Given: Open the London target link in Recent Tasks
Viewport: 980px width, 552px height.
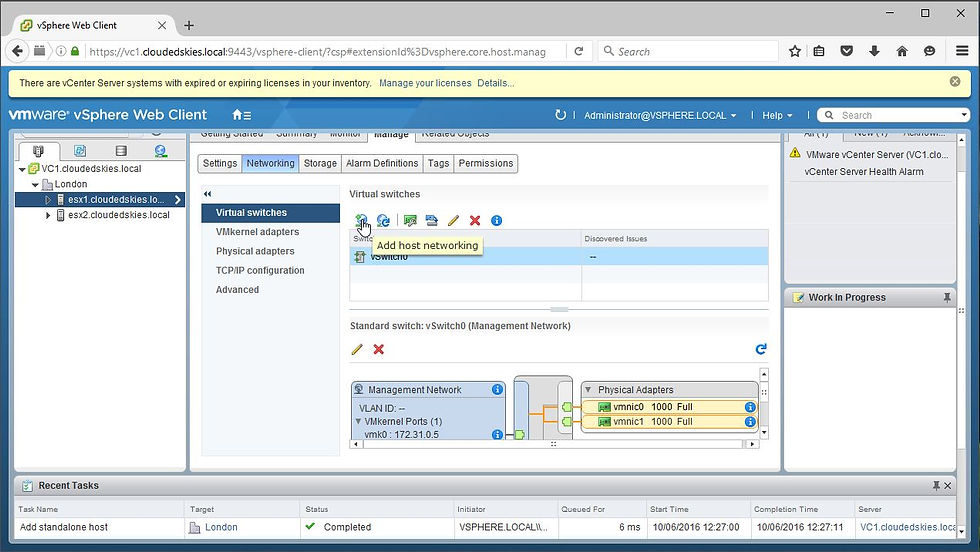Looking at the screenshot, I should pyautogui.click(x=221, y=528).
